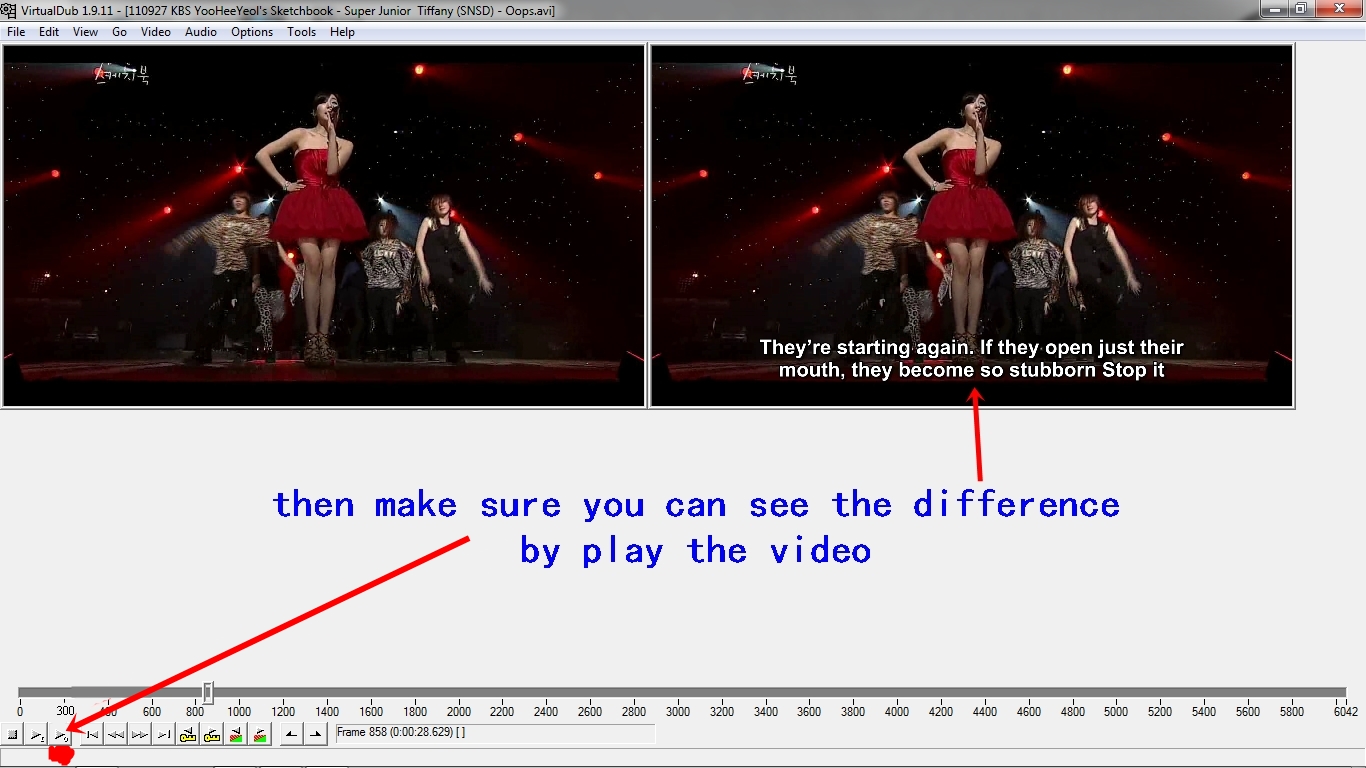Click the 2000 label on the frame ruler

coord(459,712)
